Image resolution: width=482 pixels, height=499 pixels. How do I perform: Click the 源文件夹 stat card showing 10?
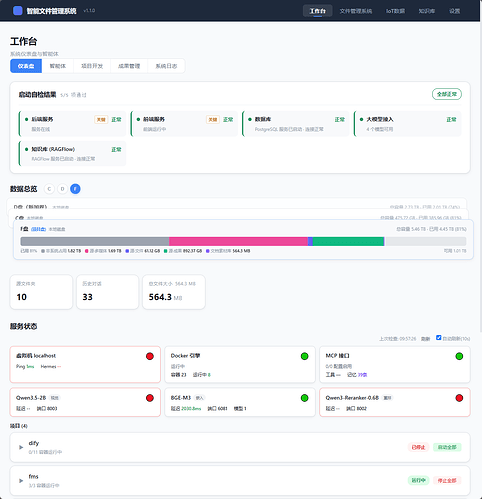(41, 292)
